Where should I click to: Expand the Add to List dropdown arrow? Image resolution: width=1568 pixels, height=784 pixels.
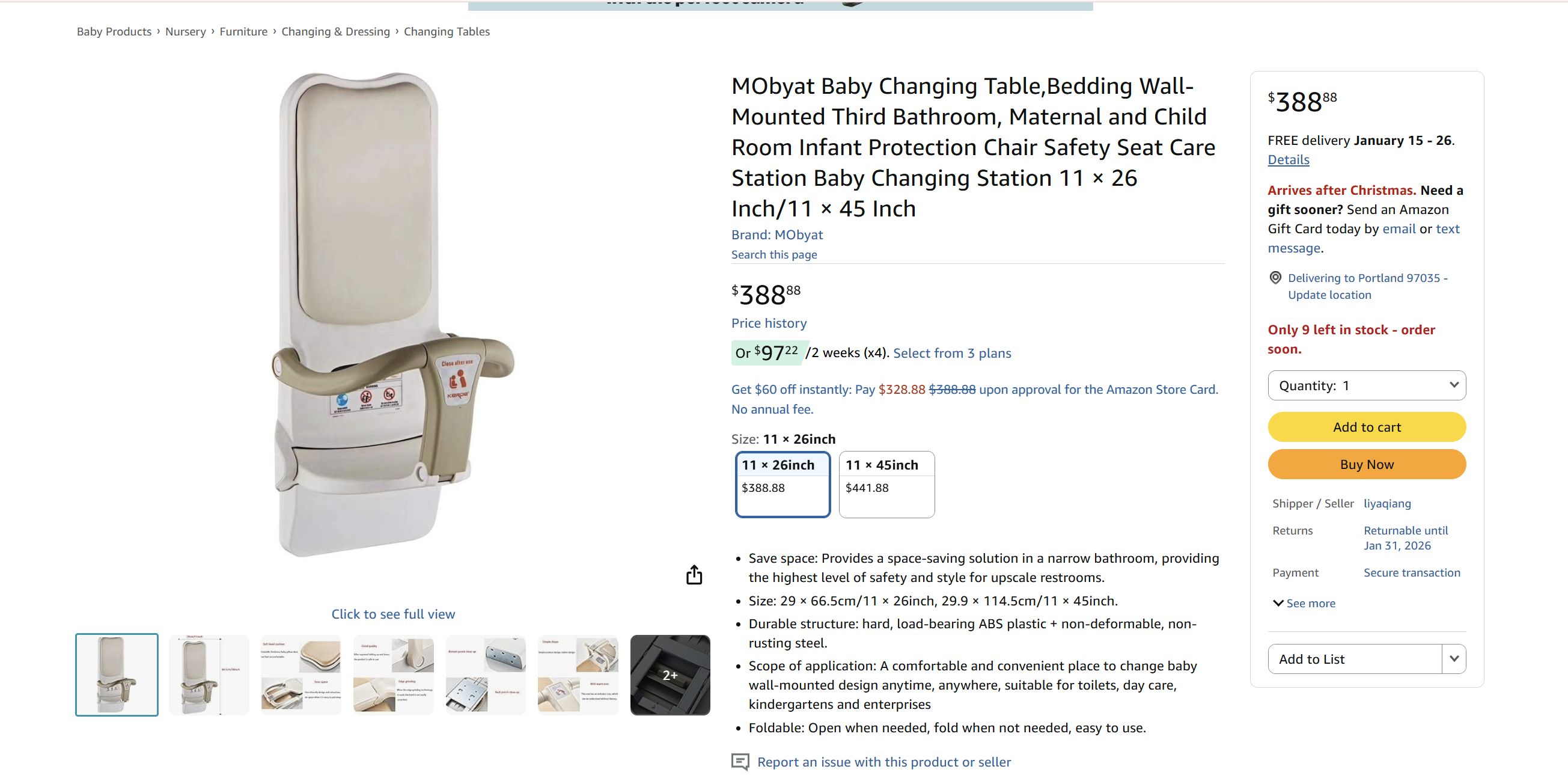[x=1456, y=658]
